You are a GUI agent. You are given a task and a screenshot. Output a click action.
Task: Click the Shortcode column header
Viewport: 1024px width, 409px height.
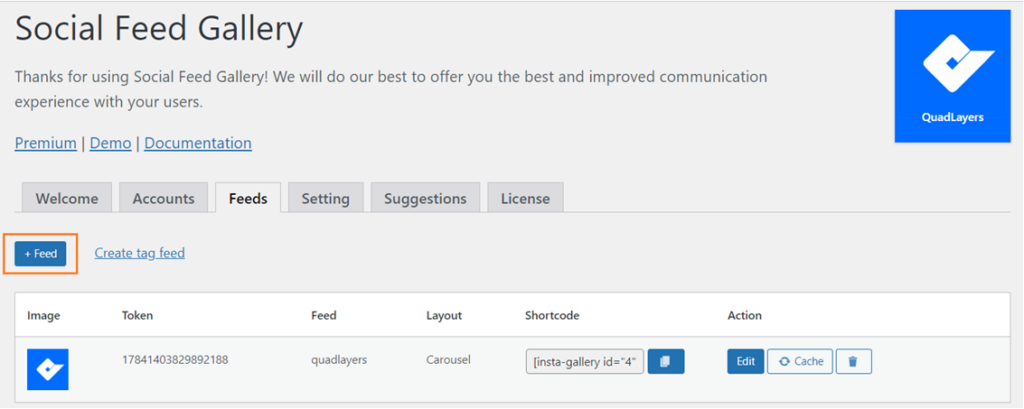click(552, 316)
